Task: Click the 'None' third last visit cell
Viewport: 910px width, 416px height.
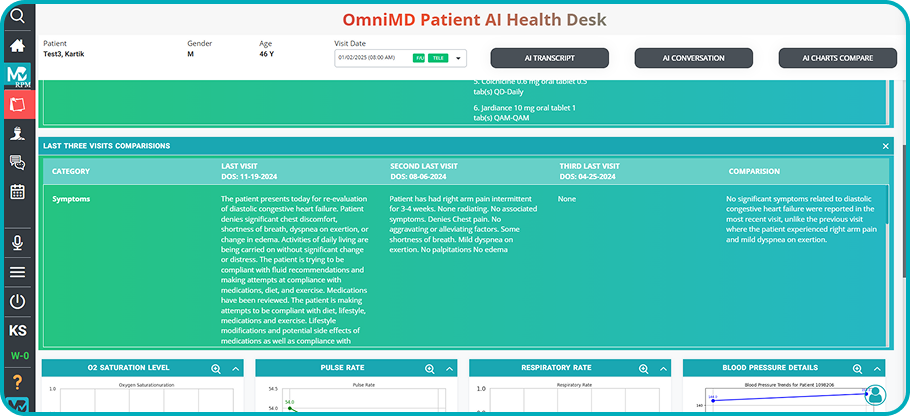Action: (566, 199)
